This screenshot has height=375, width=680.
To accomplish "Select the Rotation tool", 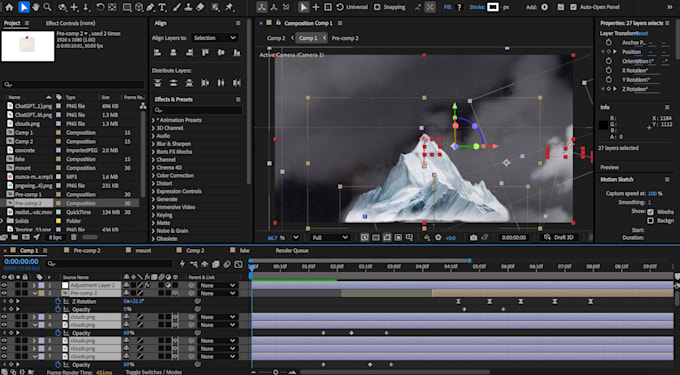I will 100,7.
